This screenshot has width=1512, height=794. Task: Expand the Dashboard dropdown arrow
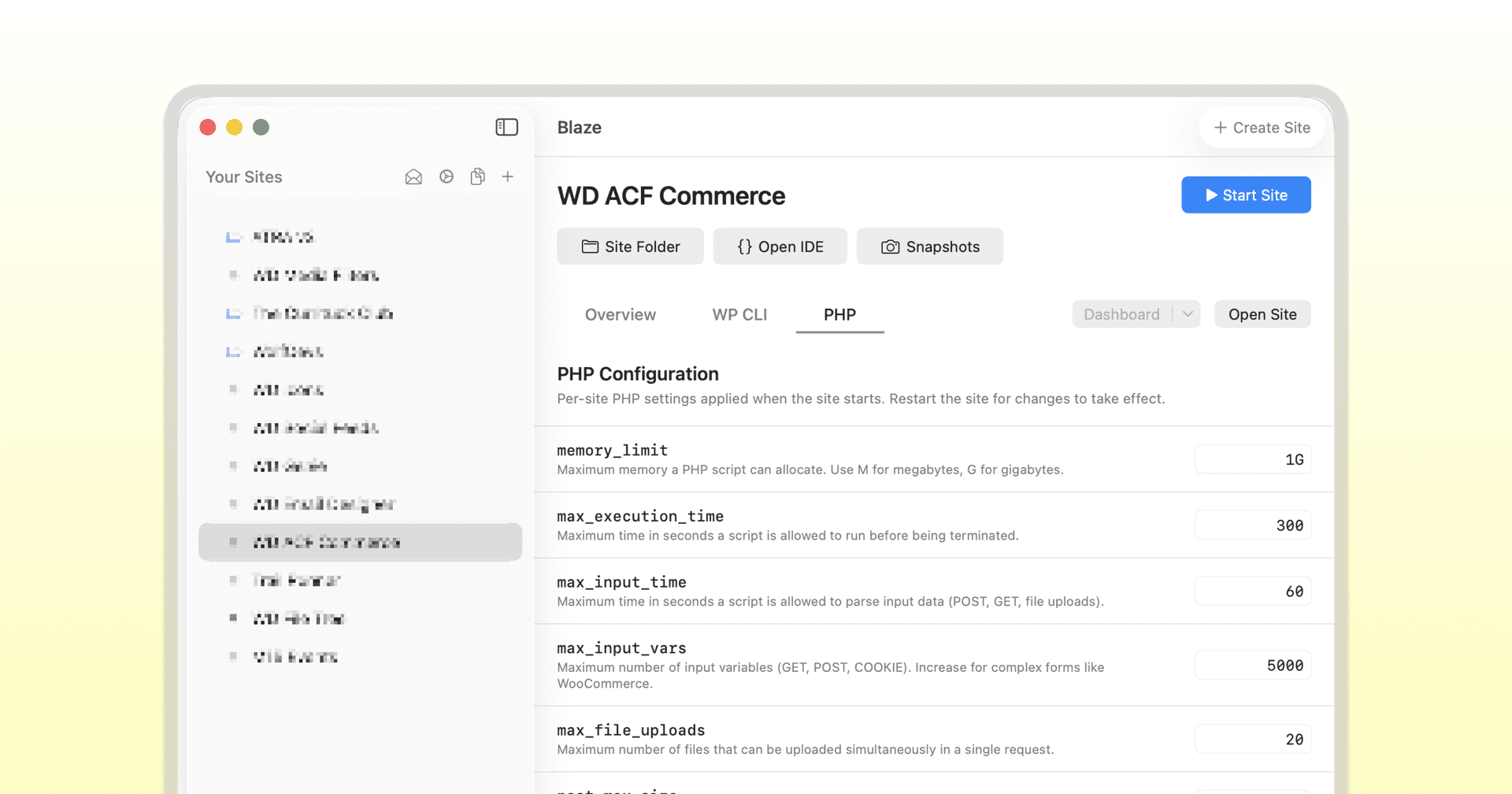tap(1188, 314)
